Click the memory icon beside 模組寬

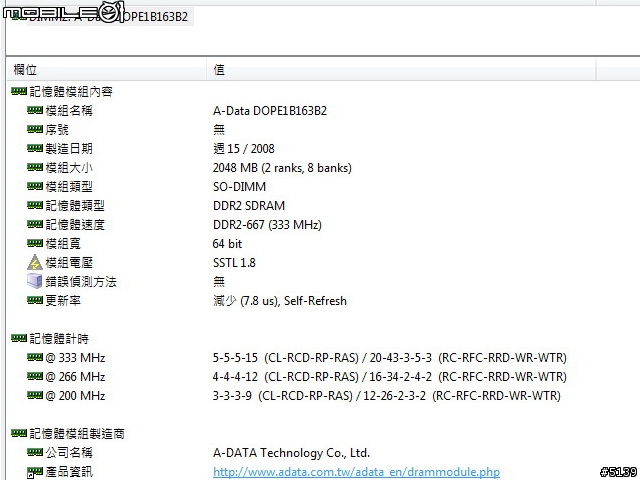(35, 243)
